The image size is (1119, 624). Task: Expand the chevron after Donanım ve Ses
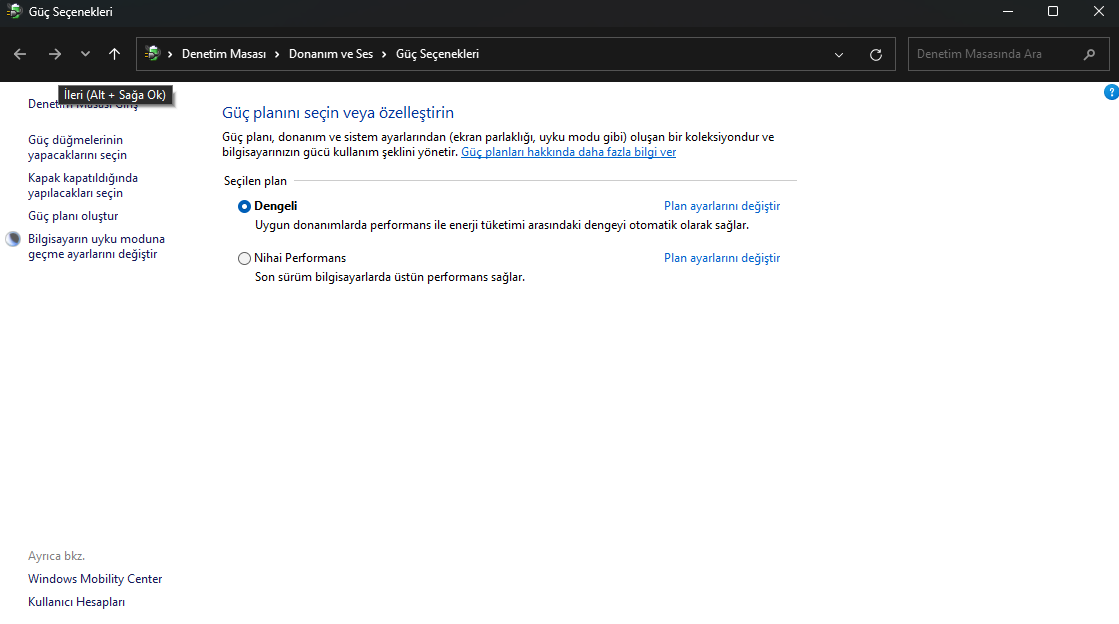(385, 54)
